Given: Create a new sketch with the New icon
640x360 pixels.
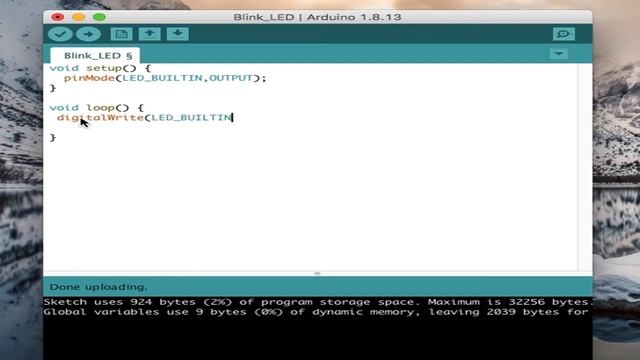Looking at the screenshot, I should pos(121,34).
